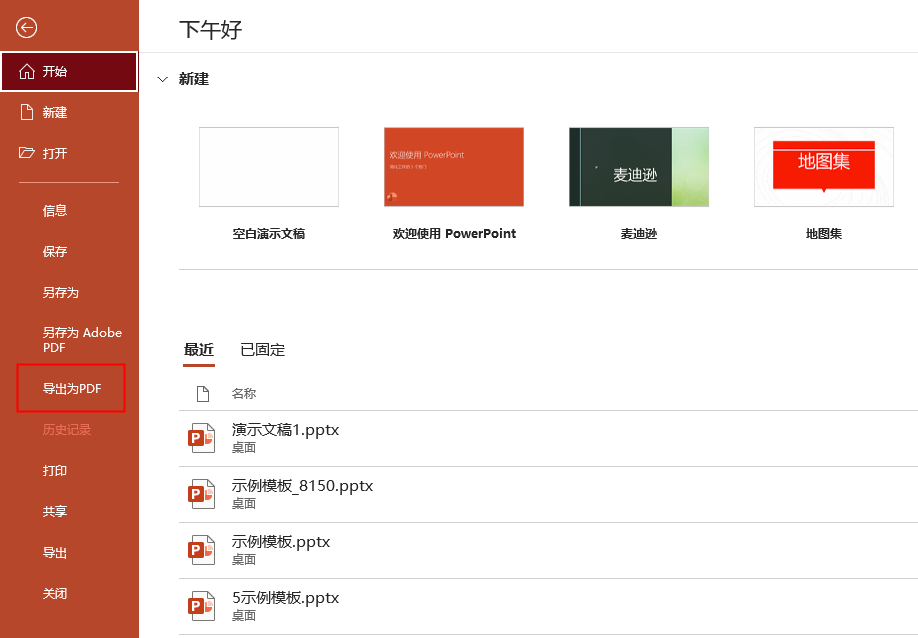Click the 空白演示文稿 label
The image size is (918, 638).
269,234
